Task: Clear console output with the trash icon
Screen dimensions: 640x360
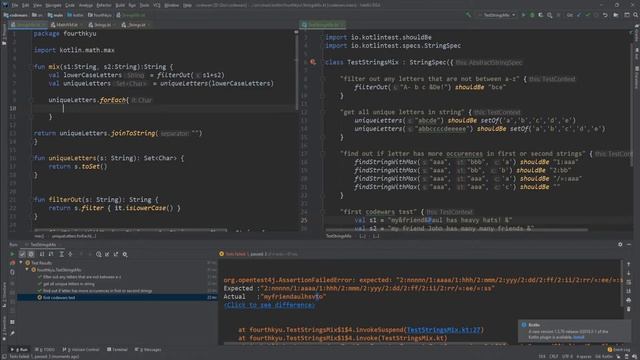Action: point(629,309)
